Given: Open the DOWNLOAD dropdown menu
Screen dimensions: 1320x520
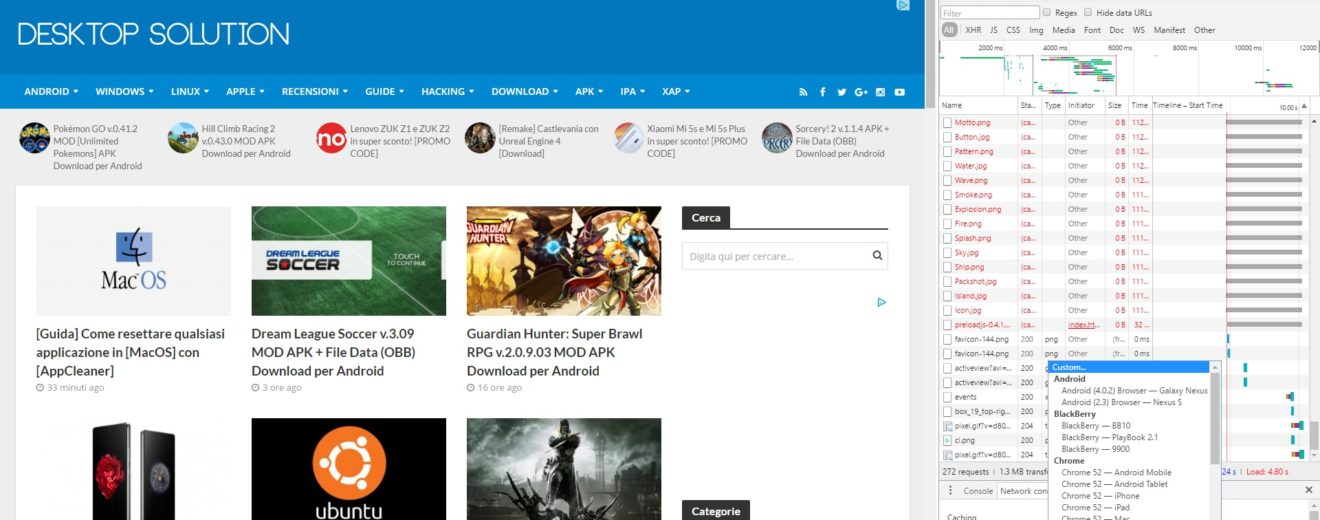Looking at the screenshot, I should (524, 92).
